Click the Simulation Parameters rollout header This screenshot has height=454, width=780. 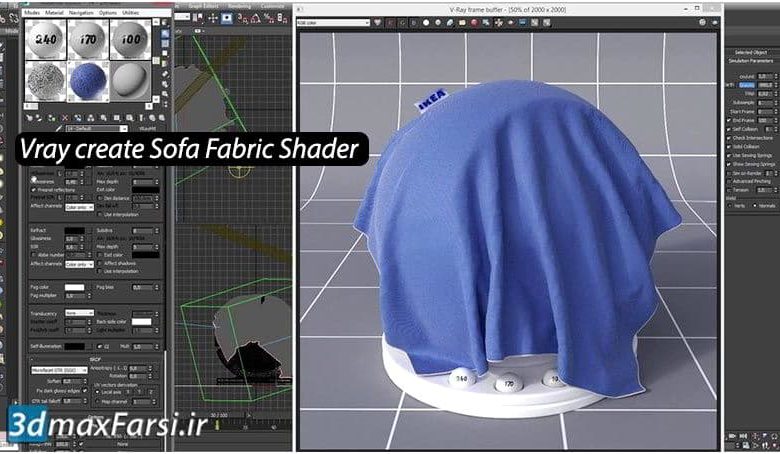click(751, 61)
